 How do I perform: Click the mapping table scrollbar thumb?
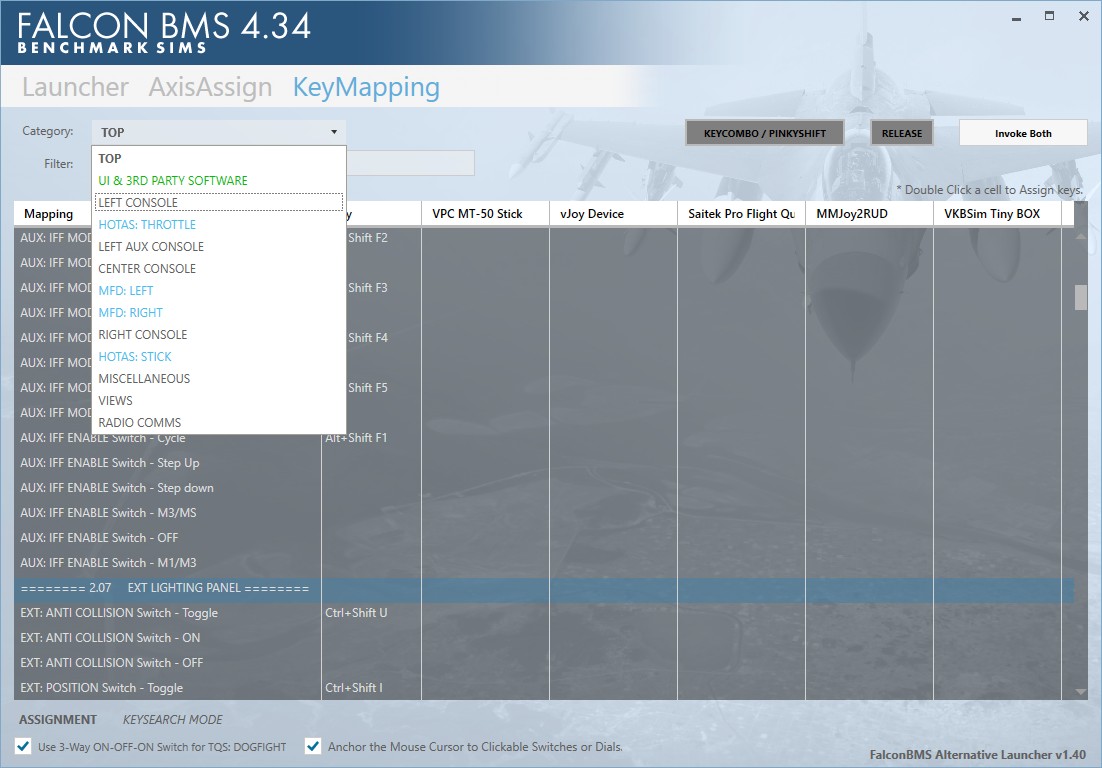[x=1080, y=297]
